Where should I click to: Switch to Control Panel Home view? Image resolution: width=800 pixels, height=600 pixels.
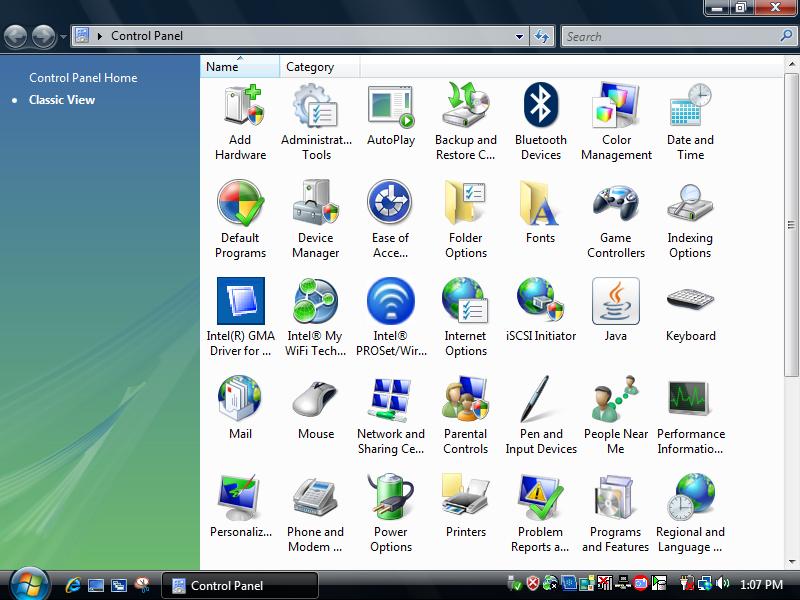[83, 78]
